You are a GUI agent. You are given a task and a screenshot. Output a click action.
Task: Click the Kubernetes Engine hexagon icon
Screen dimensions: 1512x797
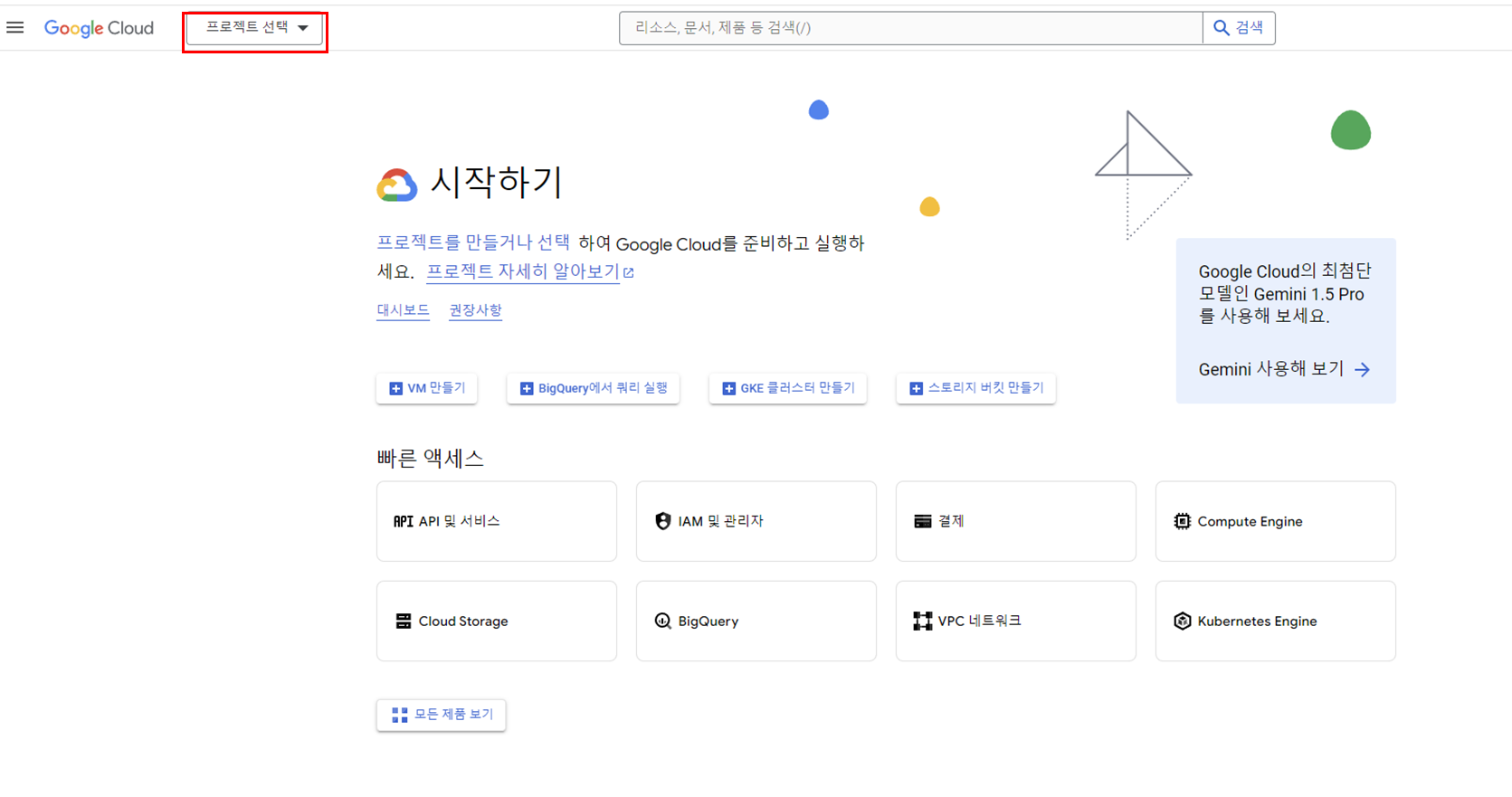[1183, 621]
